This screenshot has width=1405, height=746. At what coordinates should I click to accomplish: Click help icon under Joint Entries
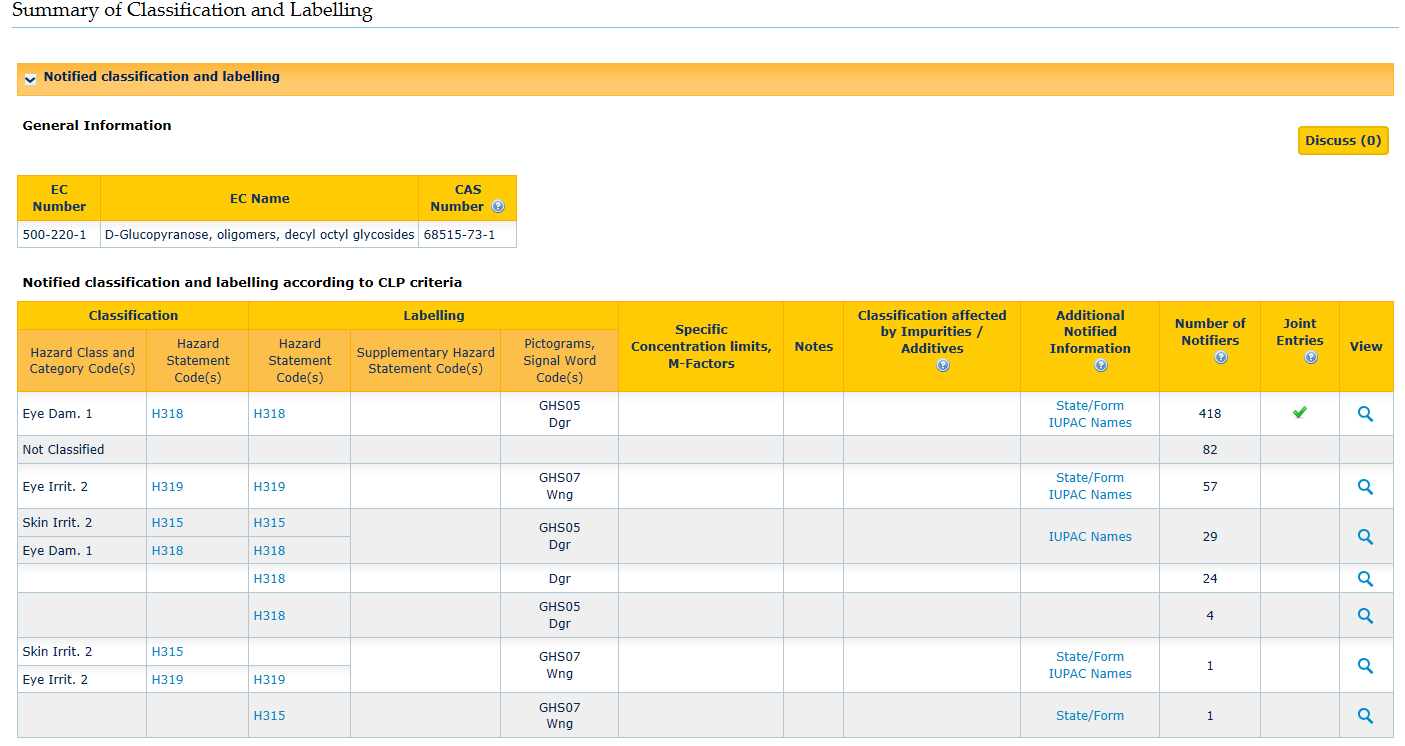point(1311,357)
